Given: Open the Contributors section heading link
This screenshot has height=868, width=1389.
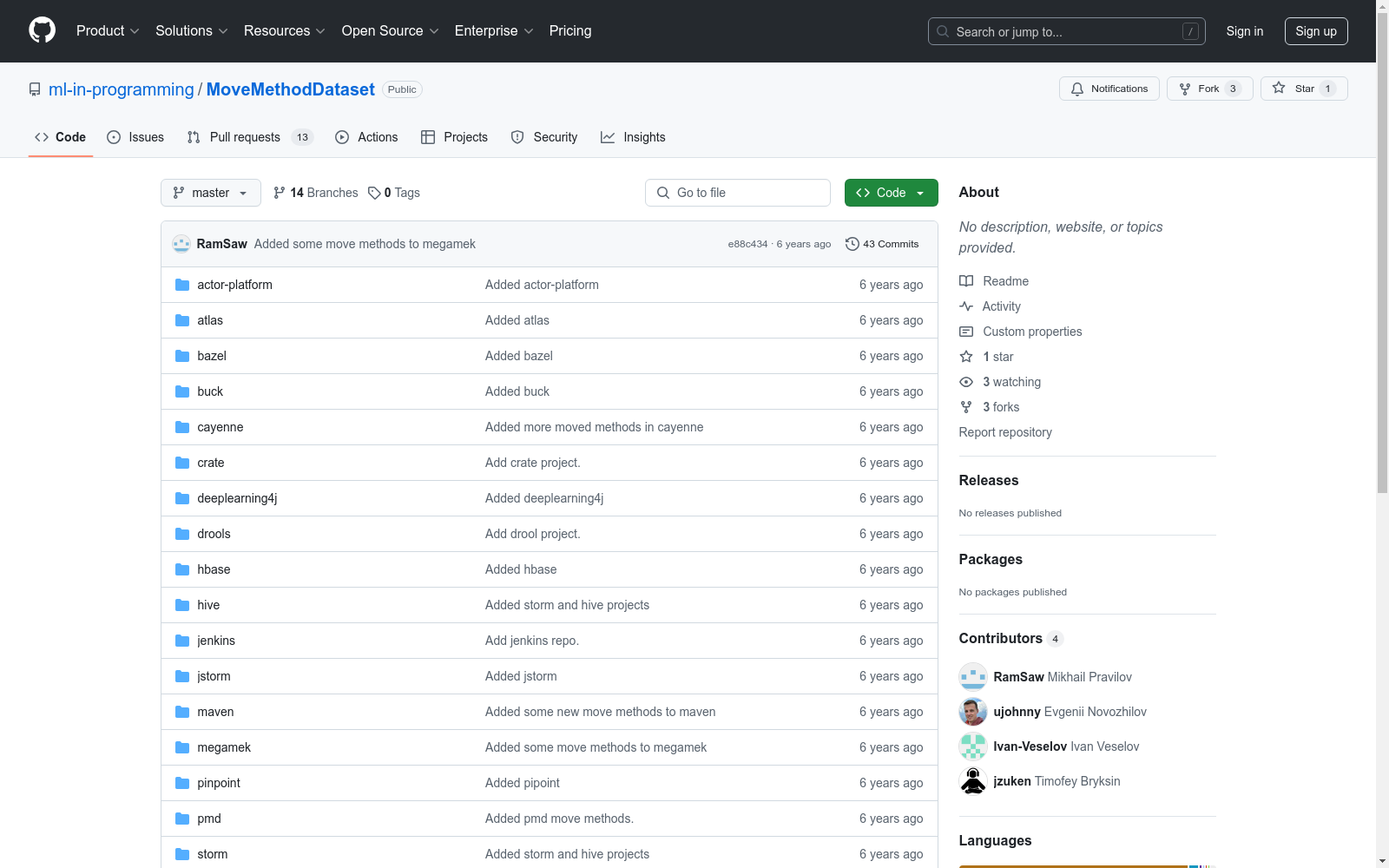Looking at the screenshot, I should (1011, 638).
